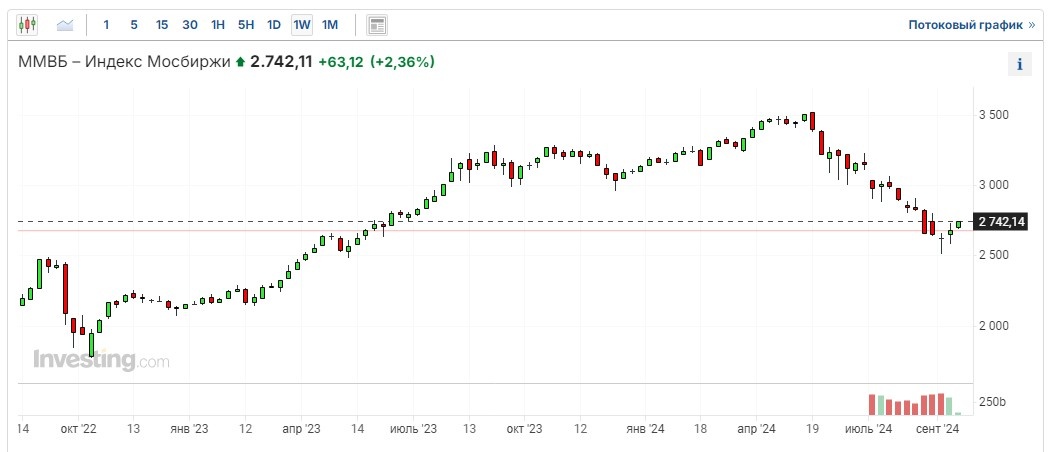This screenshot has width=1052, height=452.
Task: Click the янв '24 date label
Action: (x=644, y=427)
